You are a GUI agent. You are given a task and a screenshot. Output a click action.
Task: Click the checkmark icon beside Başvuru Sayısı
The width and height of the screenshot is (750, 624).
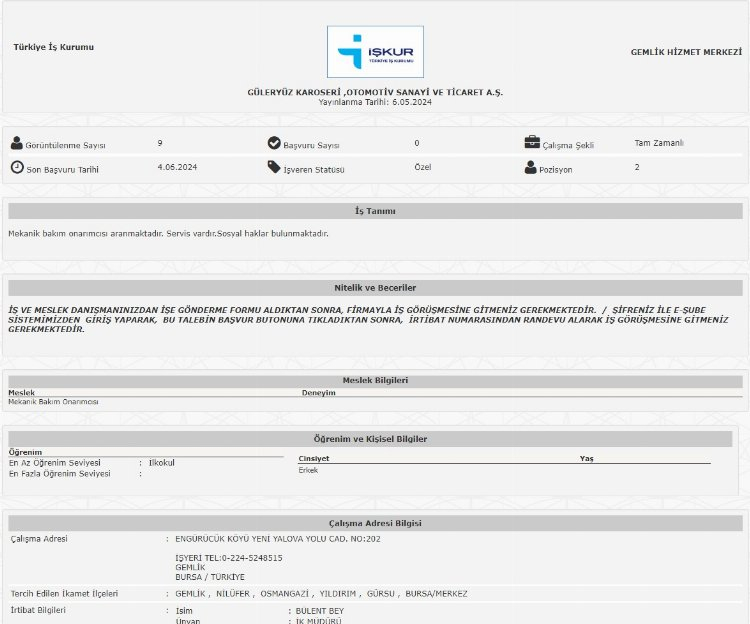tap(274, 143)
